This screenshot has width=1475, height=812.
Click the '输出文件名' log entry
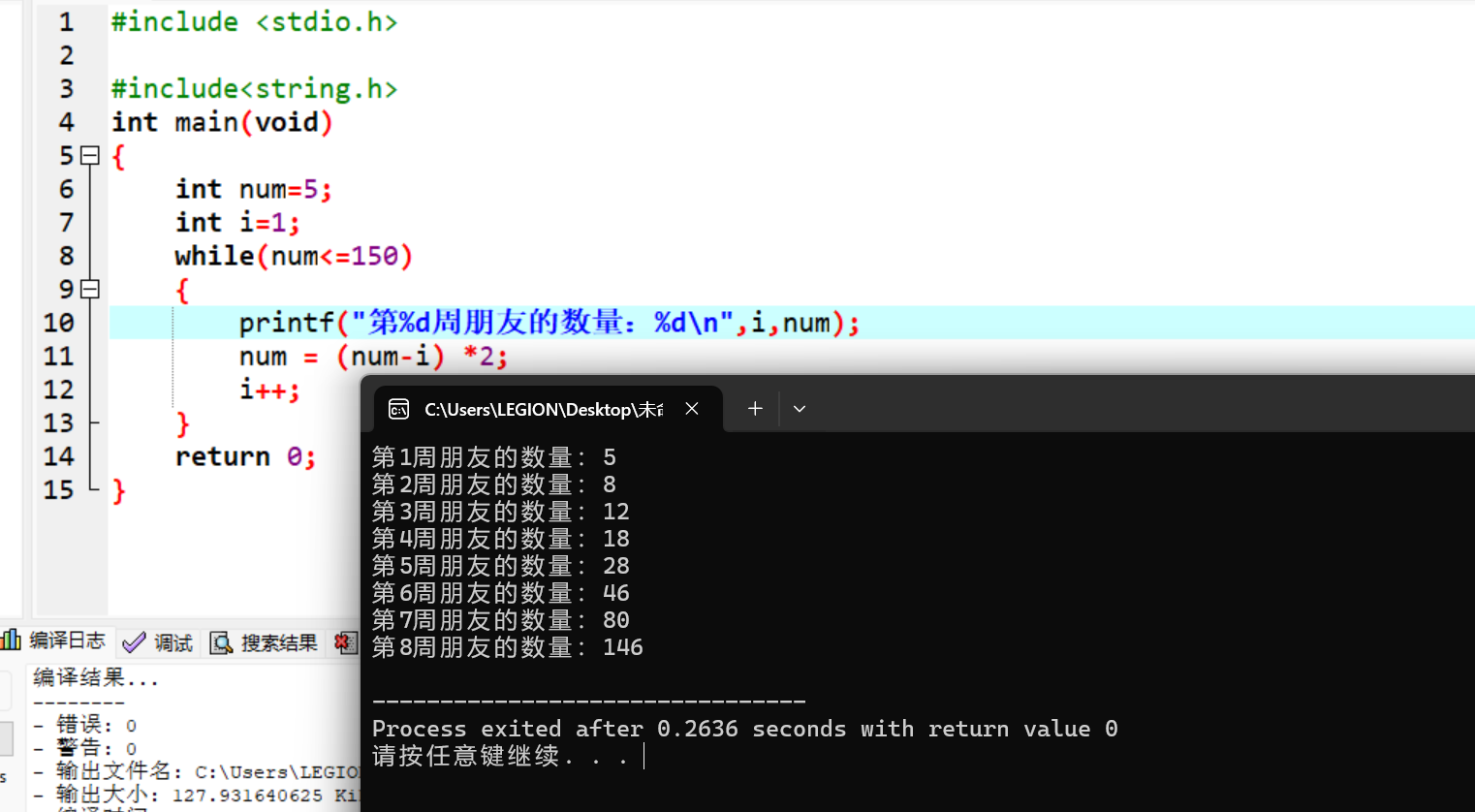point(197,770)
